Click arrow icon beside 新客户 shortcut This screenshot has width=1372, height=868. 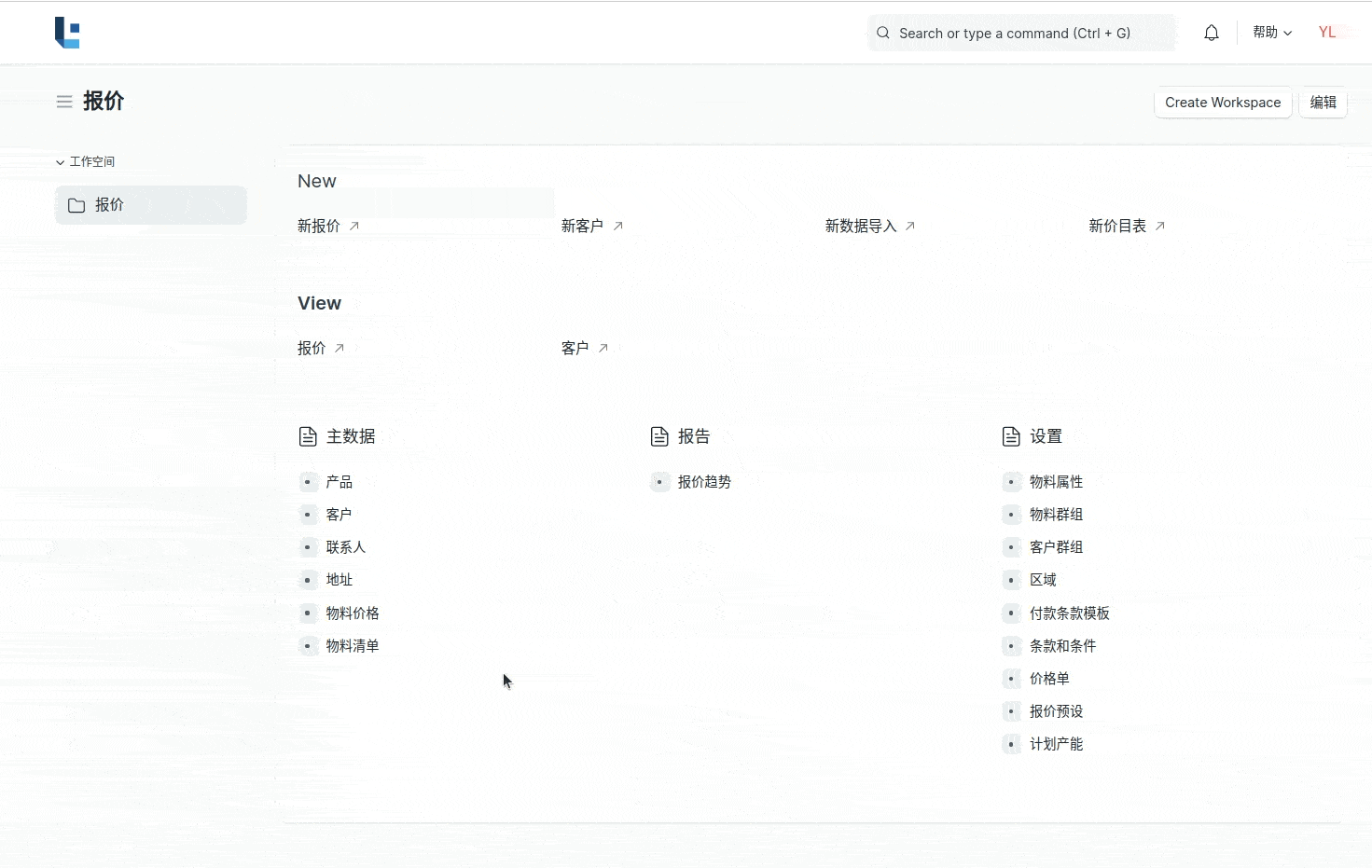point(618,226)
